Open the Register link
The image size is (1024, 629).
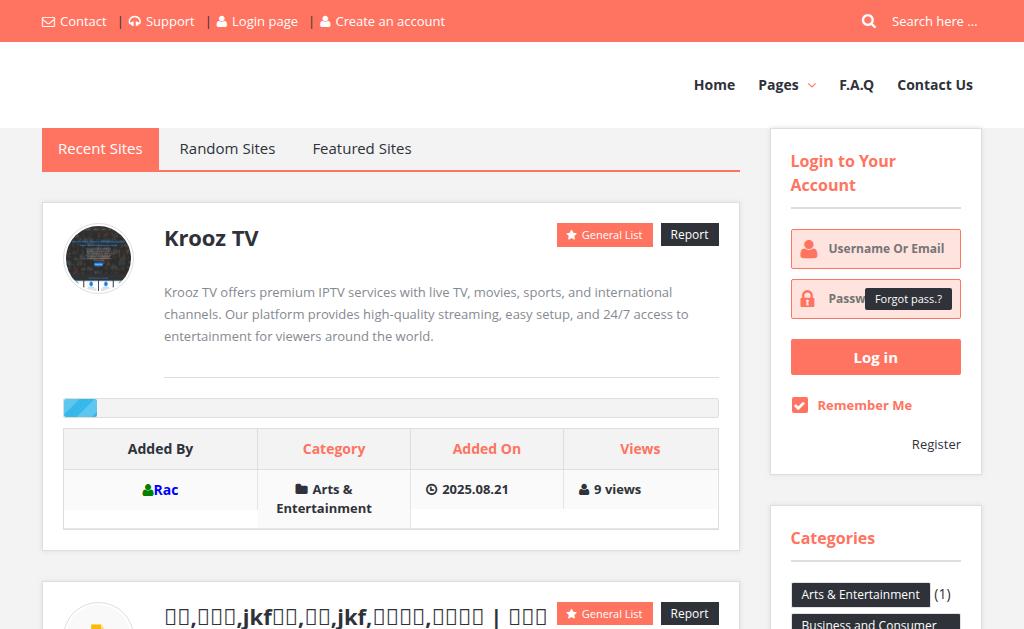(936, 444)
